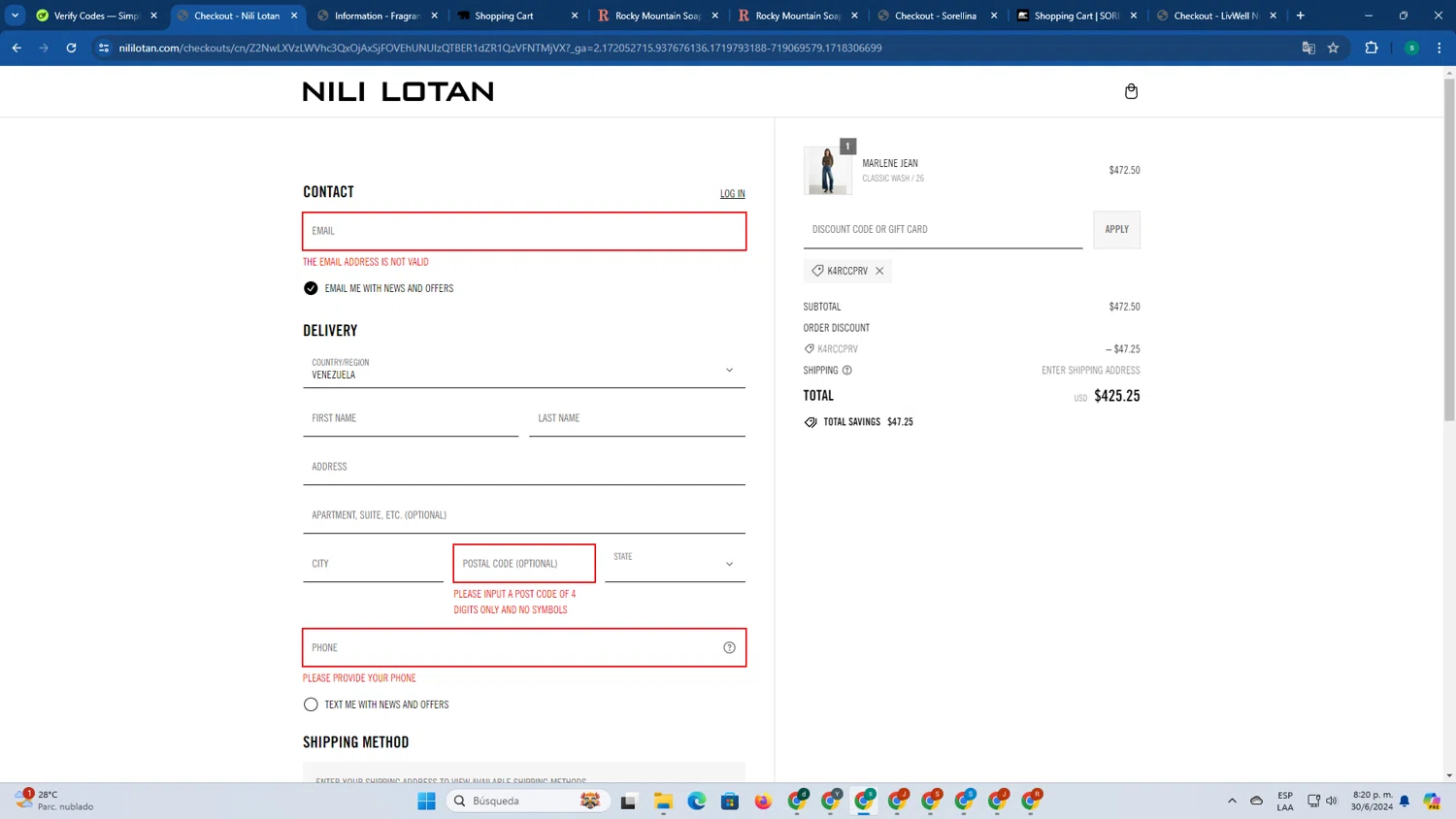Open the notifications bell in the tray
The height and width of the screenshot is (819, 1456).
click(1405, 801)
